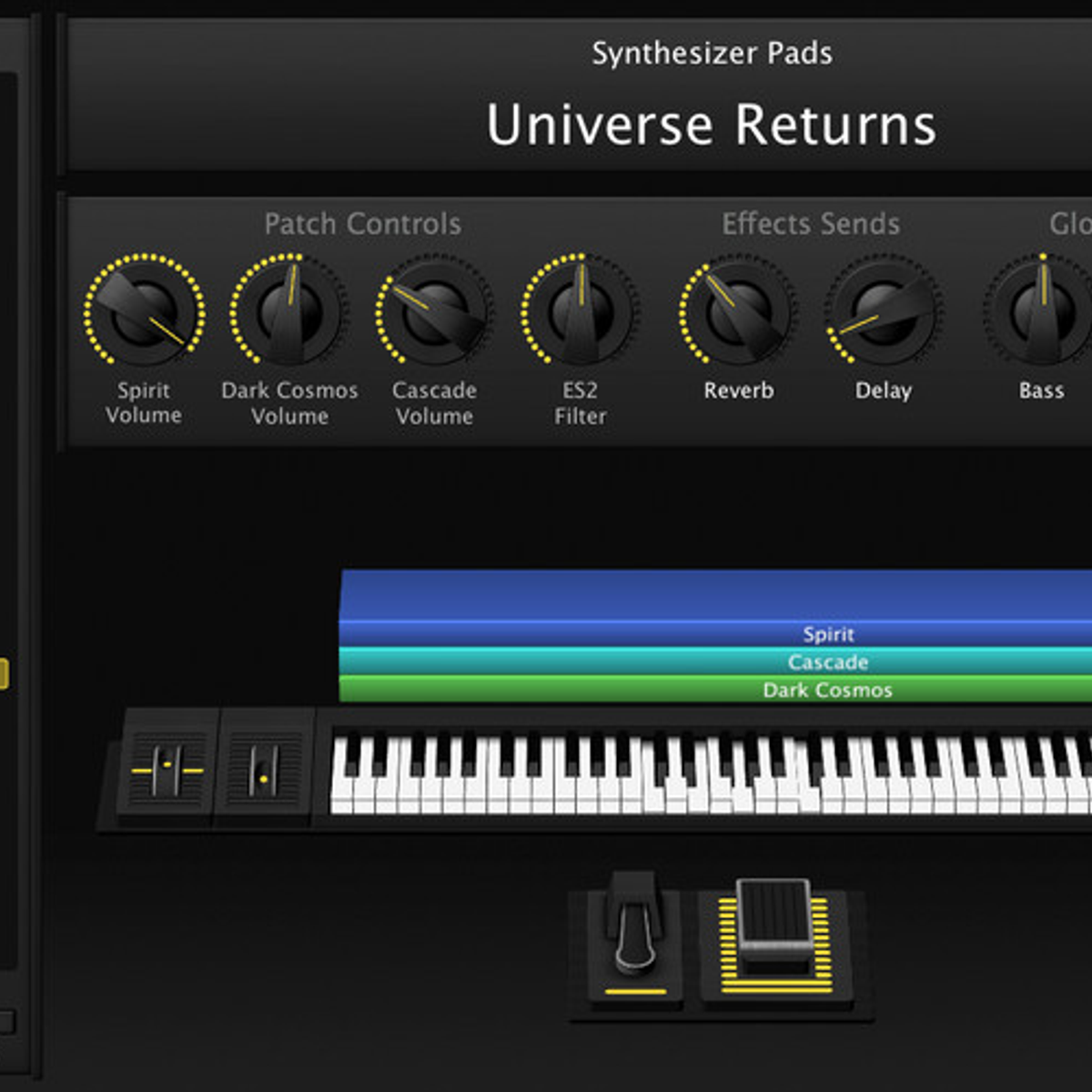Screen dimensions: 1092x1092
Task: Click the Patch Controls section header
Action: tap(362, 224)
